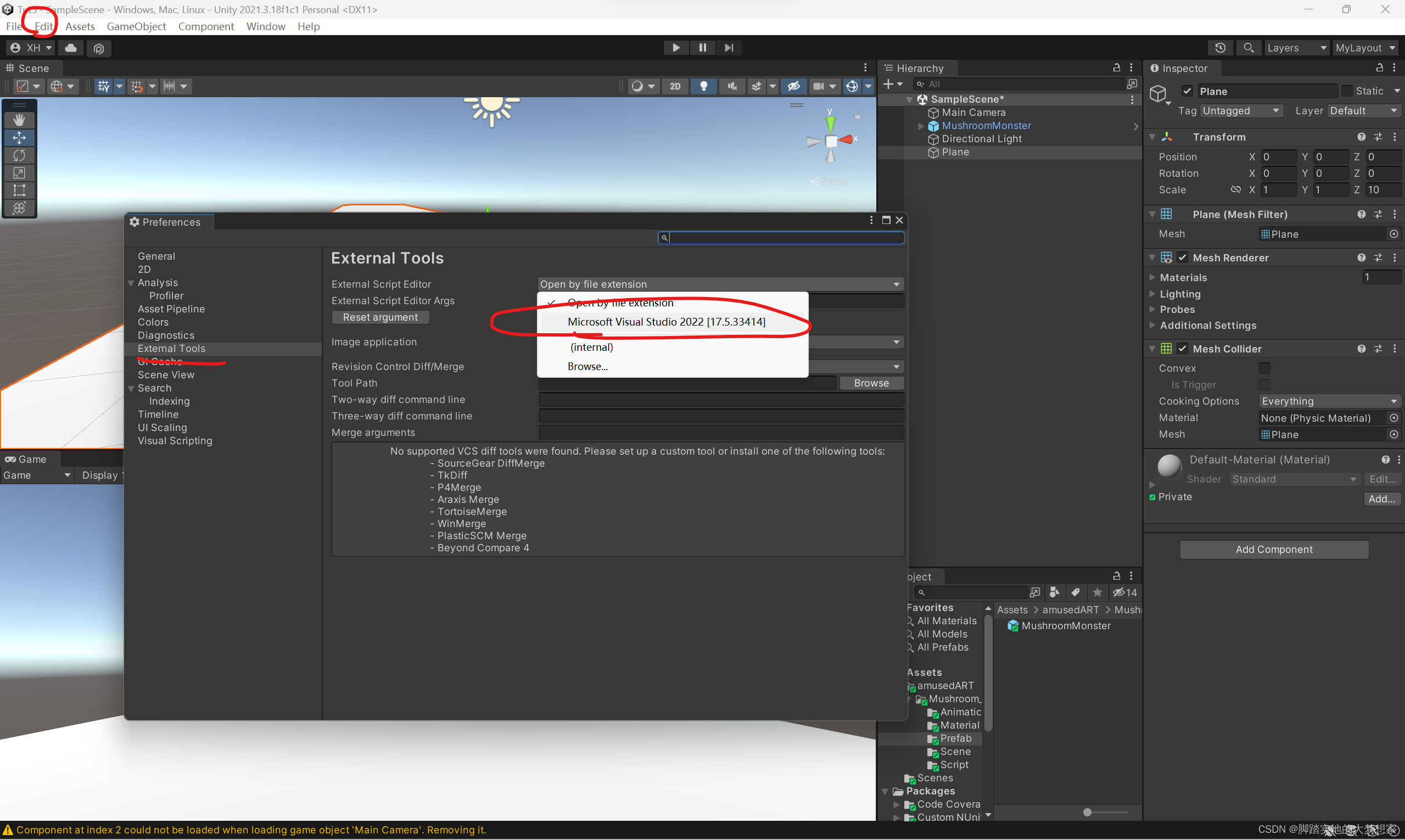The width and height of the screenshot is (1405, 840).
Task: Open the Assets menu
Action: 80,26
